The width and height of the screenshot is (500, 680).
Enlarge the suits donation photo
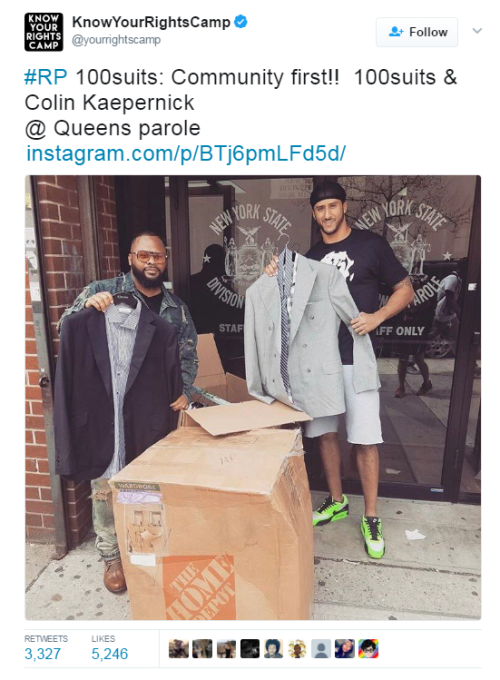coord(253,397)
